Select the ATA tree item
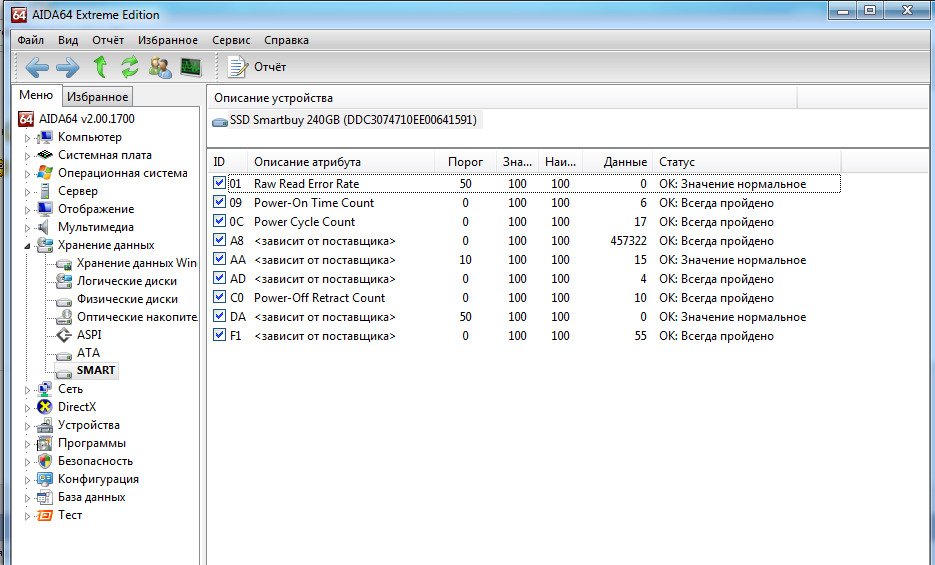The width and height of the screenshot is (935, 565). click(x=88, y=353)
